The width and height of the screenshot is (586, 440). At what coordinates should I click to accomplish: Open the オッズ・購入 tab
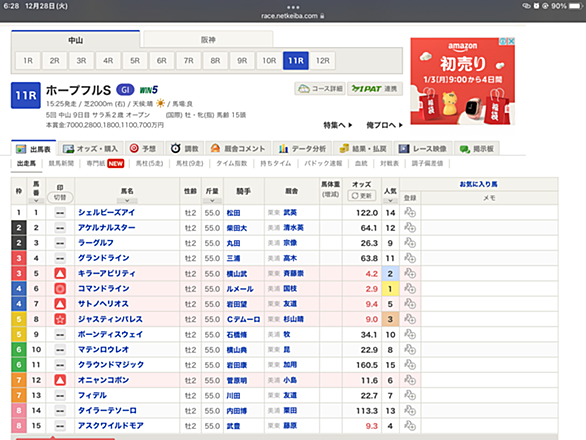click(x=91, y=148)
